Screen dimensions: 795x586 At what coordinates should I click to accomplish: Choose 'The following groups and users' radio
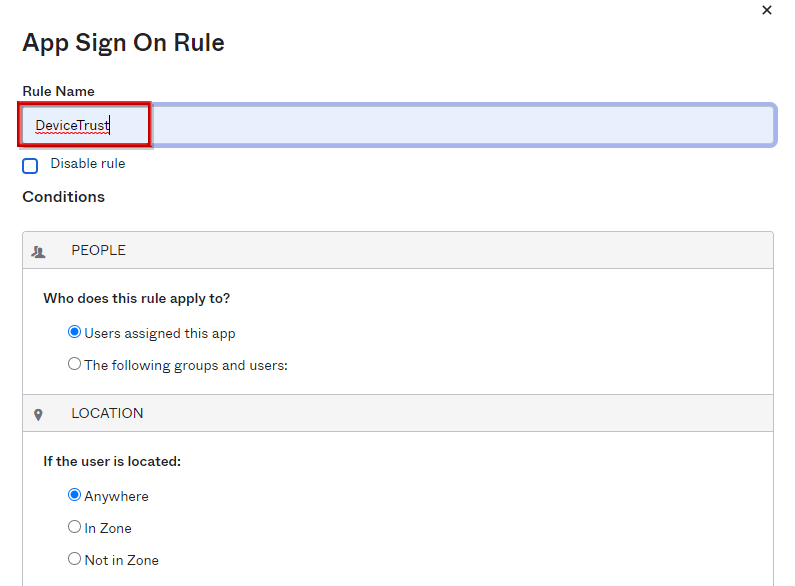click(x=74, y=364)
